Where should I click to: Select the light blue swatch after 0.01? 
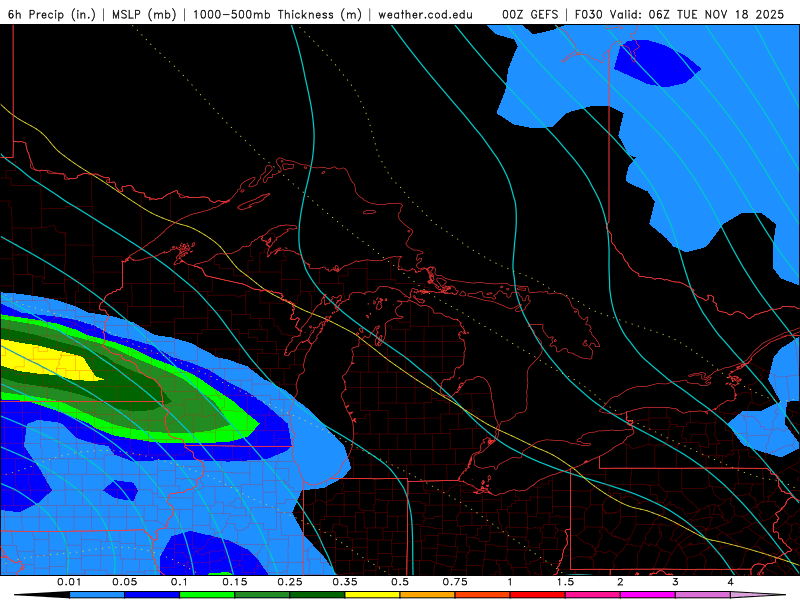click(97, 595)
